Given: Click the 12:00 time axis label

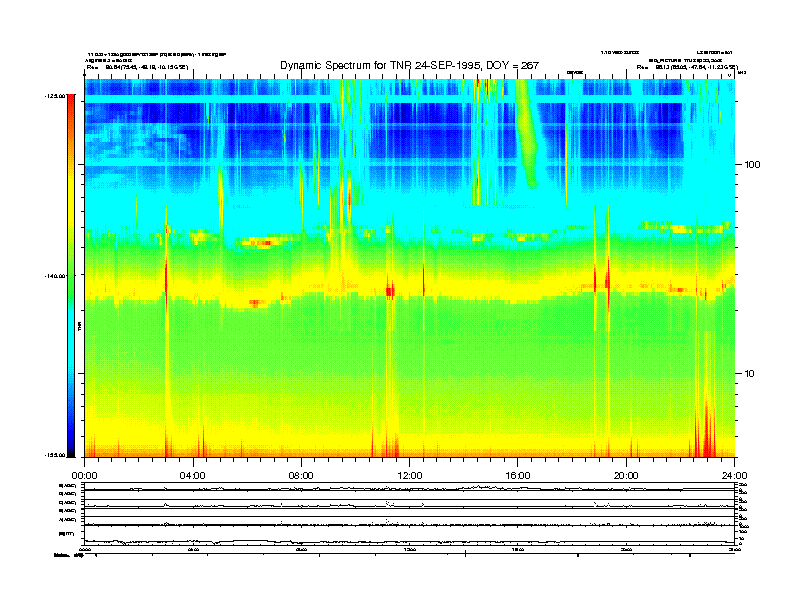Looking at the screenshot, I should click(x=410, y=476).
